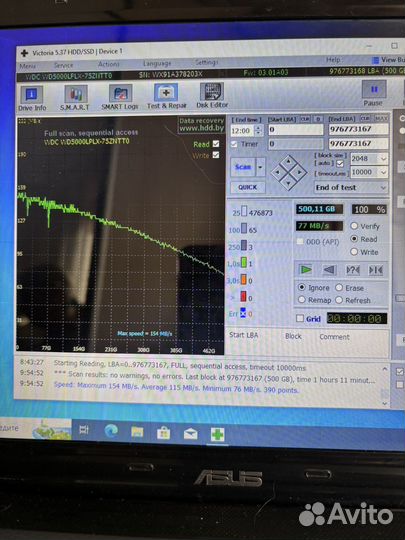Open SMART Logs section

(x=120, y=97)
